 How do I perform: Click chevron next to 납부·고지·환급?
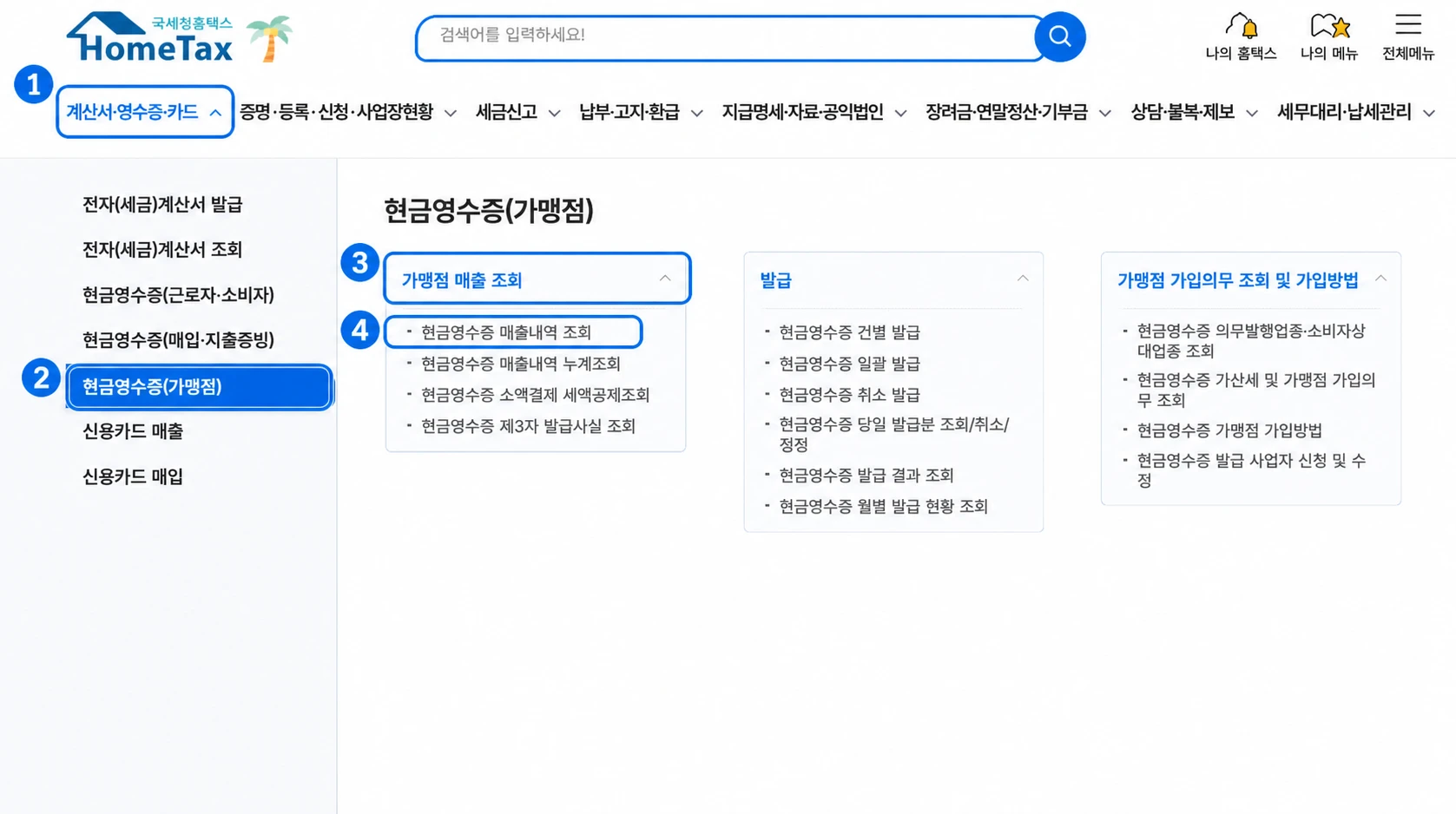(x=696, y=113)
